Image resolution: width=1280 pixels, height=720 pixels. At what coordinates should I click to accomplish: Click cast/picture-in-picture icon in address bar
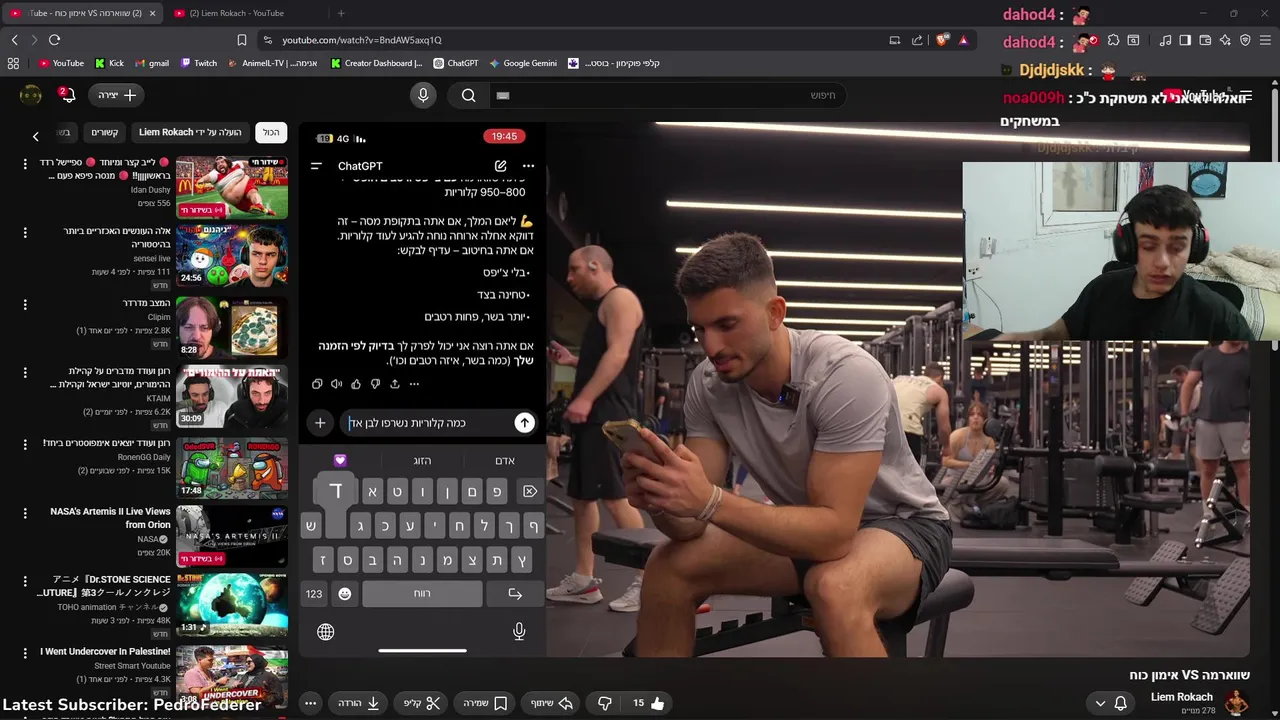[x=894, y=40]
